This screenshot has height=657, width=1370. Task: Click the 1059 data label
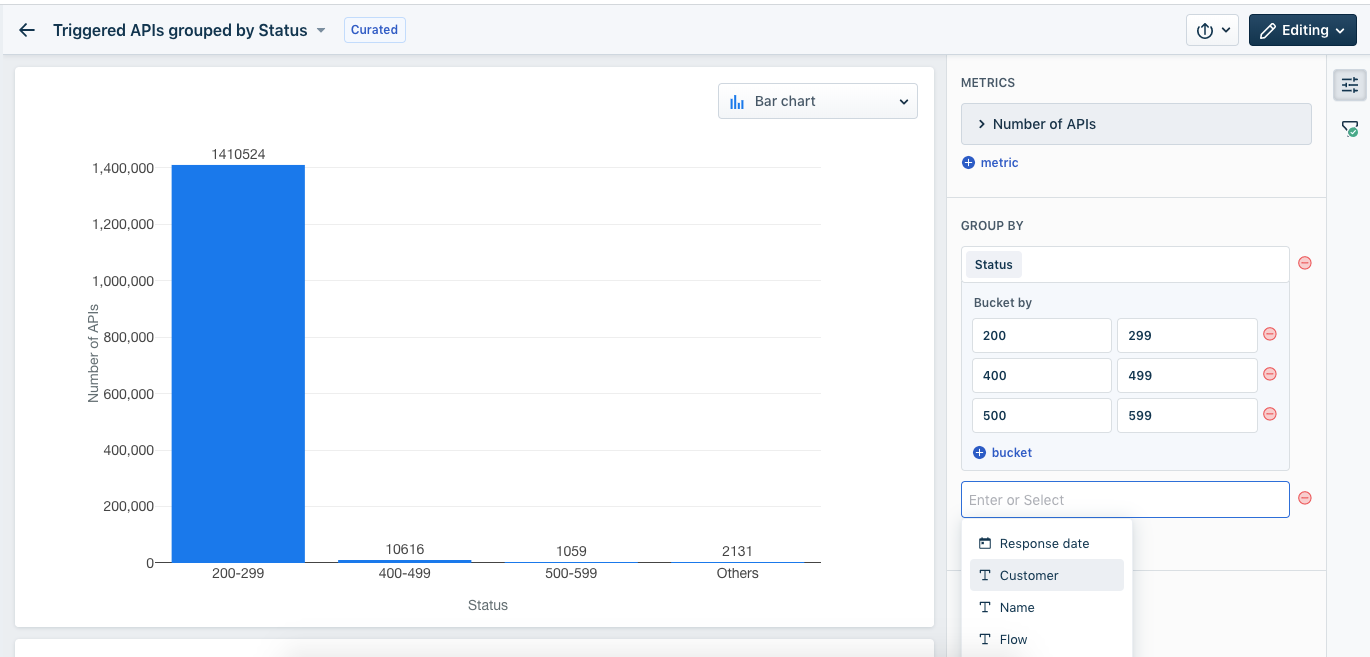(571, 551)
